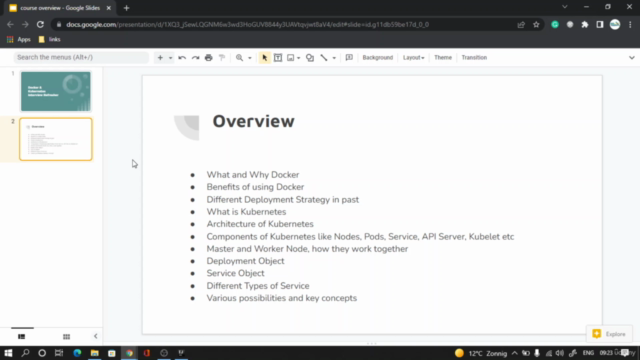Select the line tool

[324, 58]
